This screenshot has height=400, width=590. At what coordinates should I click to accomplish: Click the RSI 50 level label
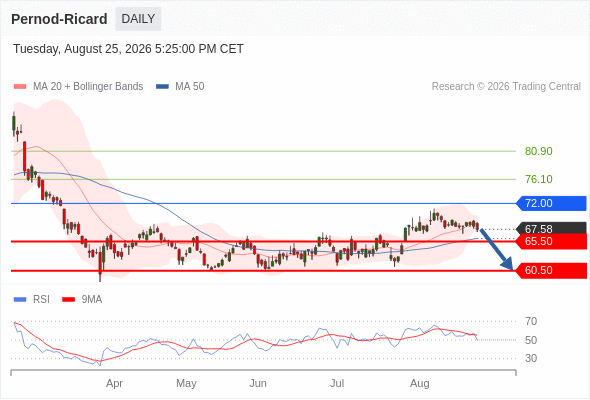click(x=531, y=340)
